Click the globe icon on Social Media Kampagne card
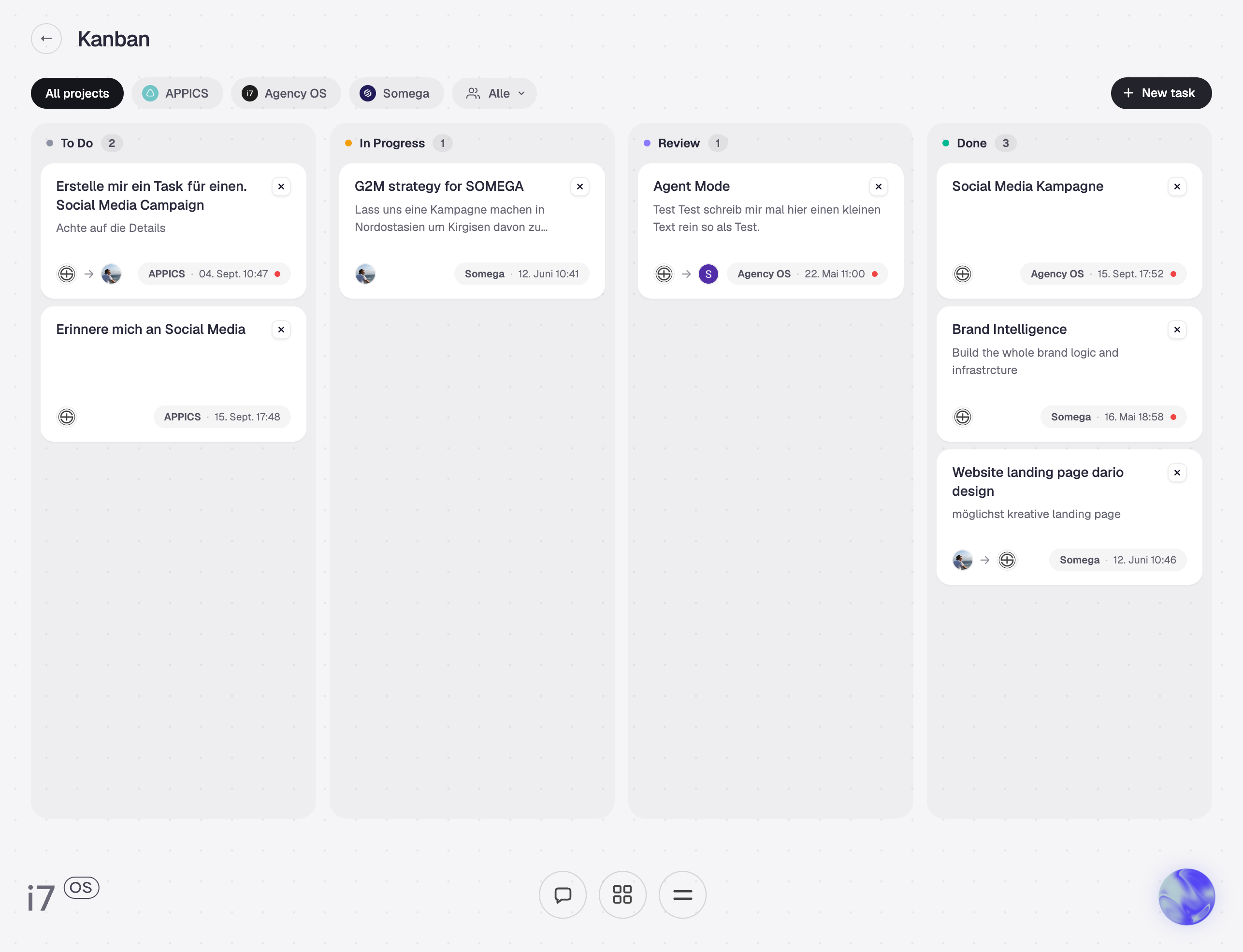 963,274
